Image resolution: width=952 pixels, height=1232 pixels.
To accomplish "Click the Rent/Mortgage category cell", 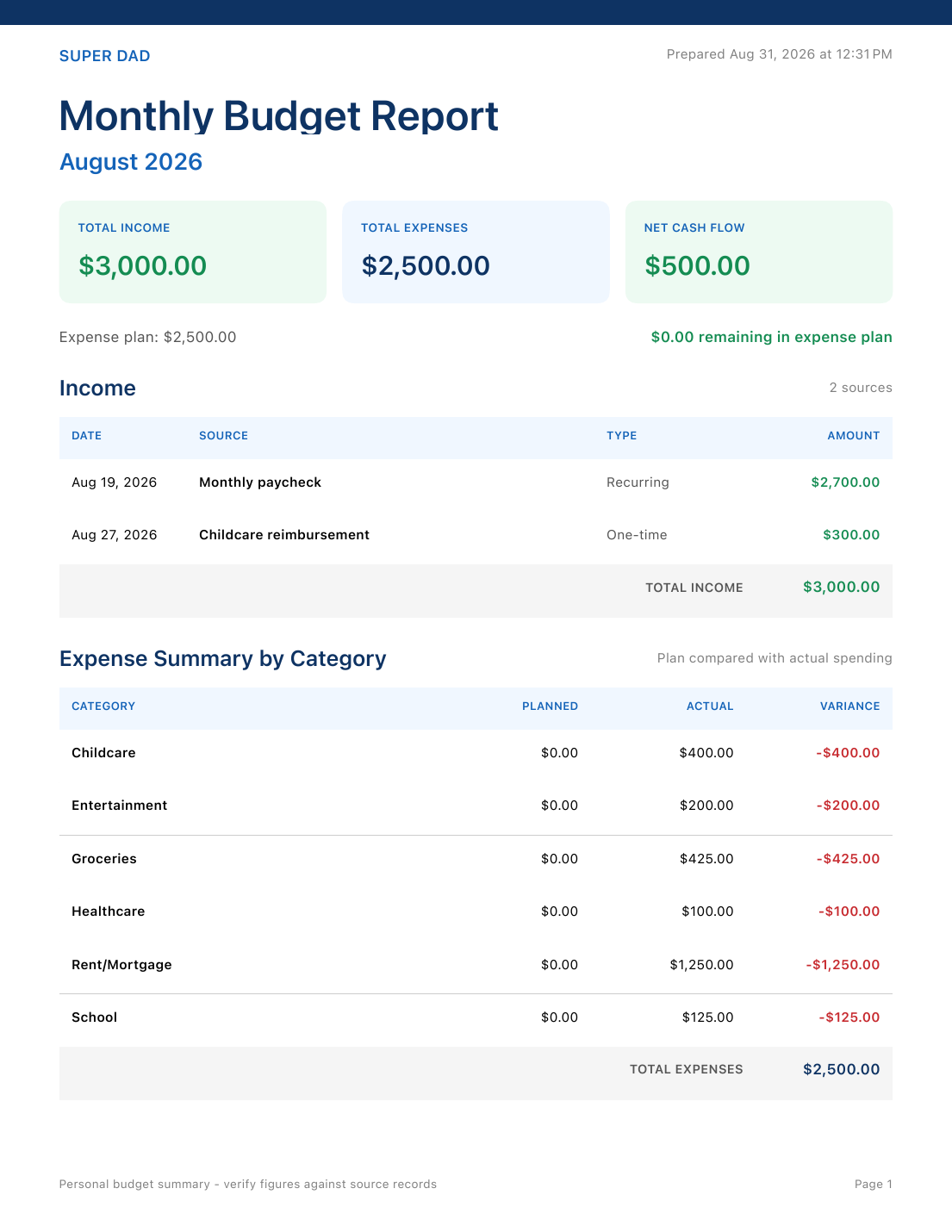I will click(x=121, y=965).
